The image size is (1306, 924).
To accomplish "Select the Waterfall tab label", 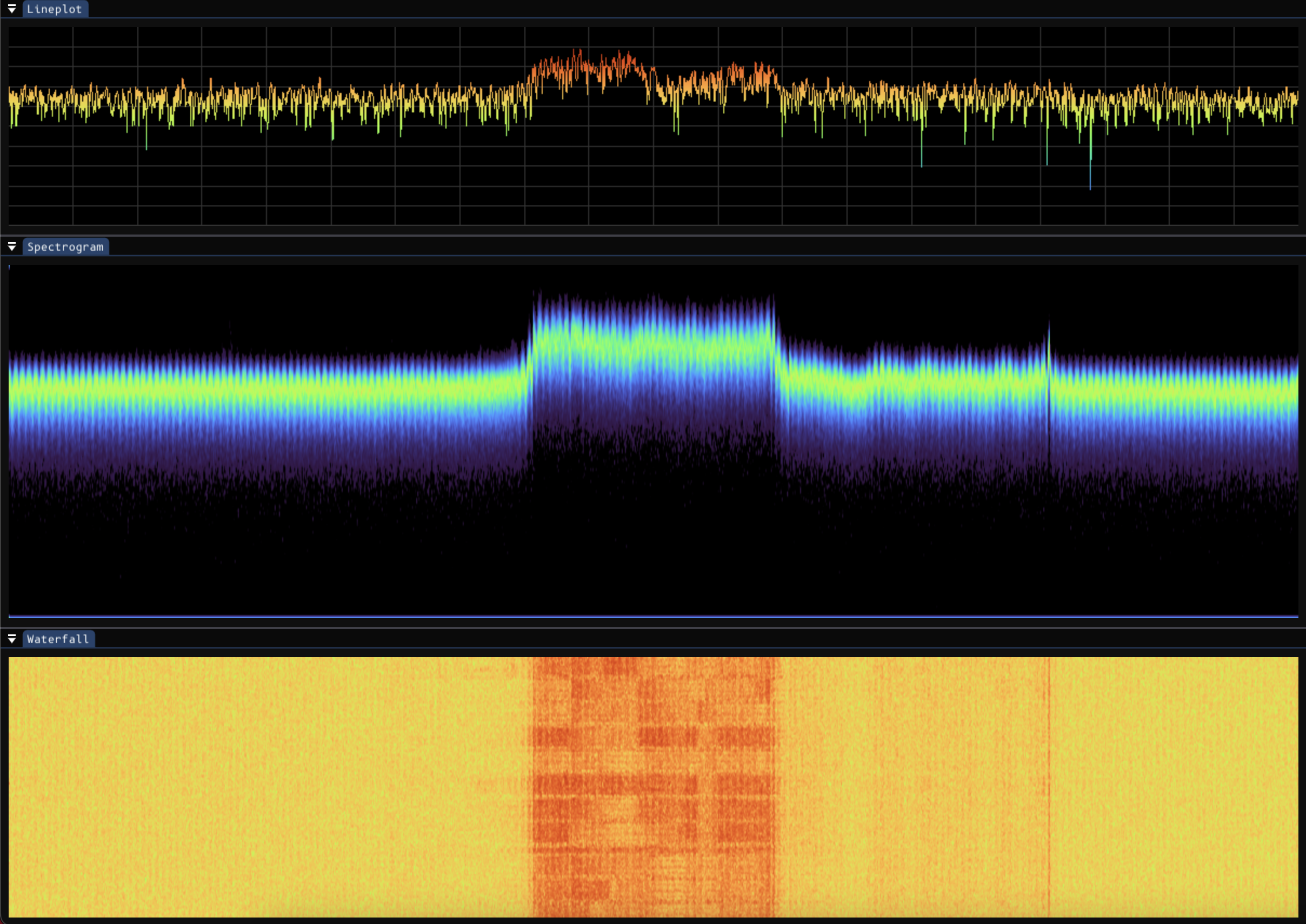I will (58, 639).
